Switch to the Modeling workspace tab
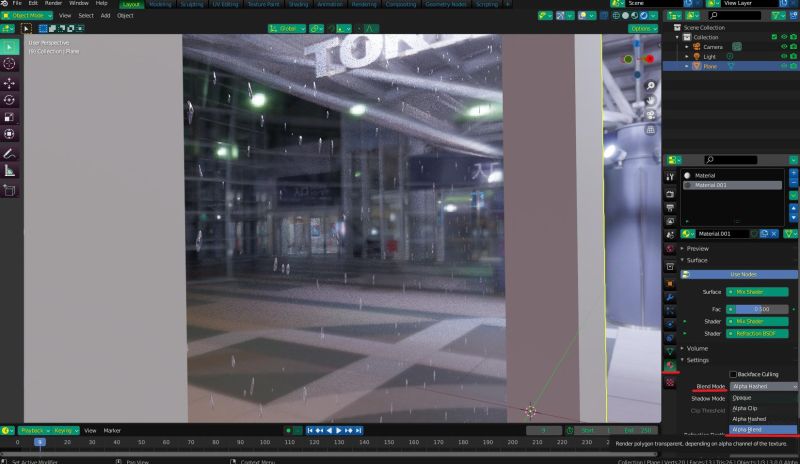800x464 pixels. pyautogui.click(x=160, y=4)
